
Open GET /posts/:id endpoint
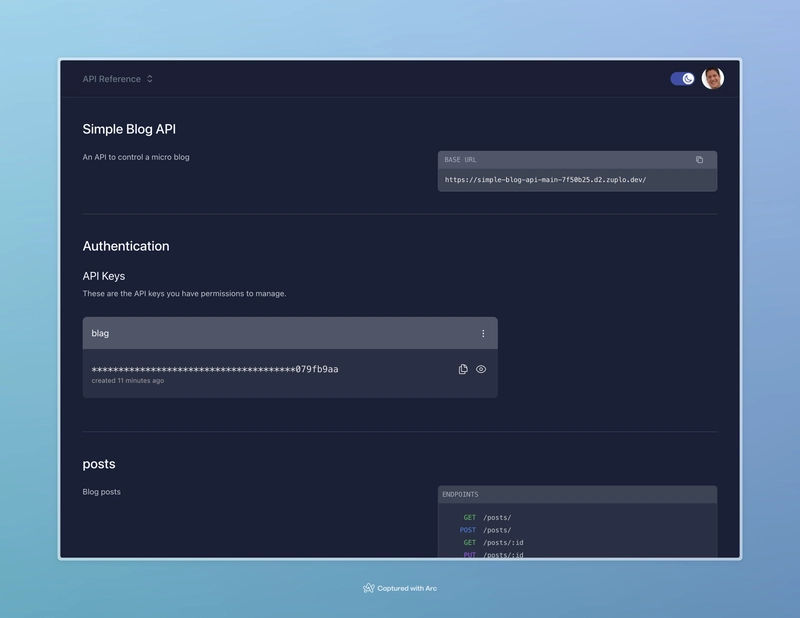coord(493,542)
